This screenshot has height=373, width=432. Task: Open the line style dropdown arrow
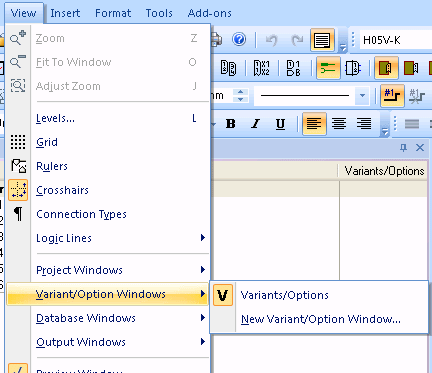click(362, 96)
